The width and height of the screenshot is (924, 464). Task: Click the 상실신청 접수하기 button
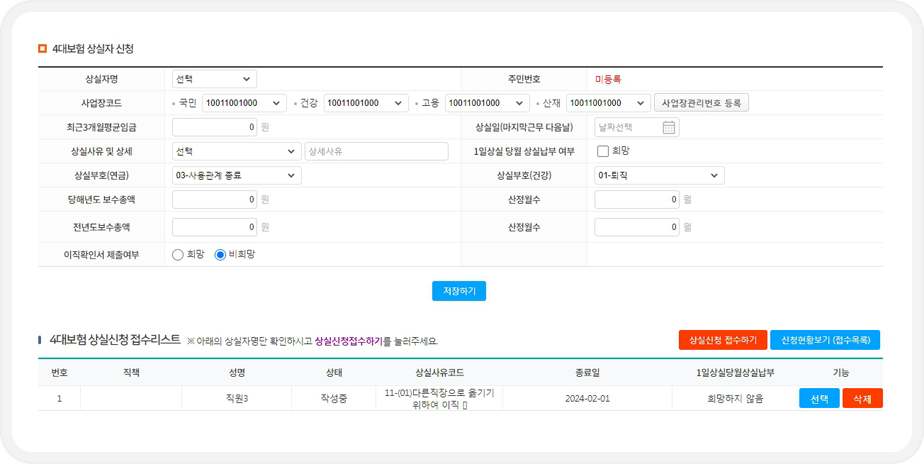(723, 340)
